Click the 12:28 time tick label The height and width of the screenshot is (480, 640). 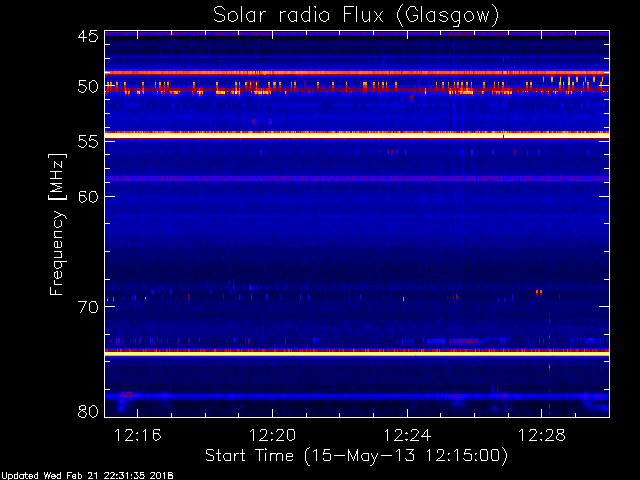click(x=542, y=435)
